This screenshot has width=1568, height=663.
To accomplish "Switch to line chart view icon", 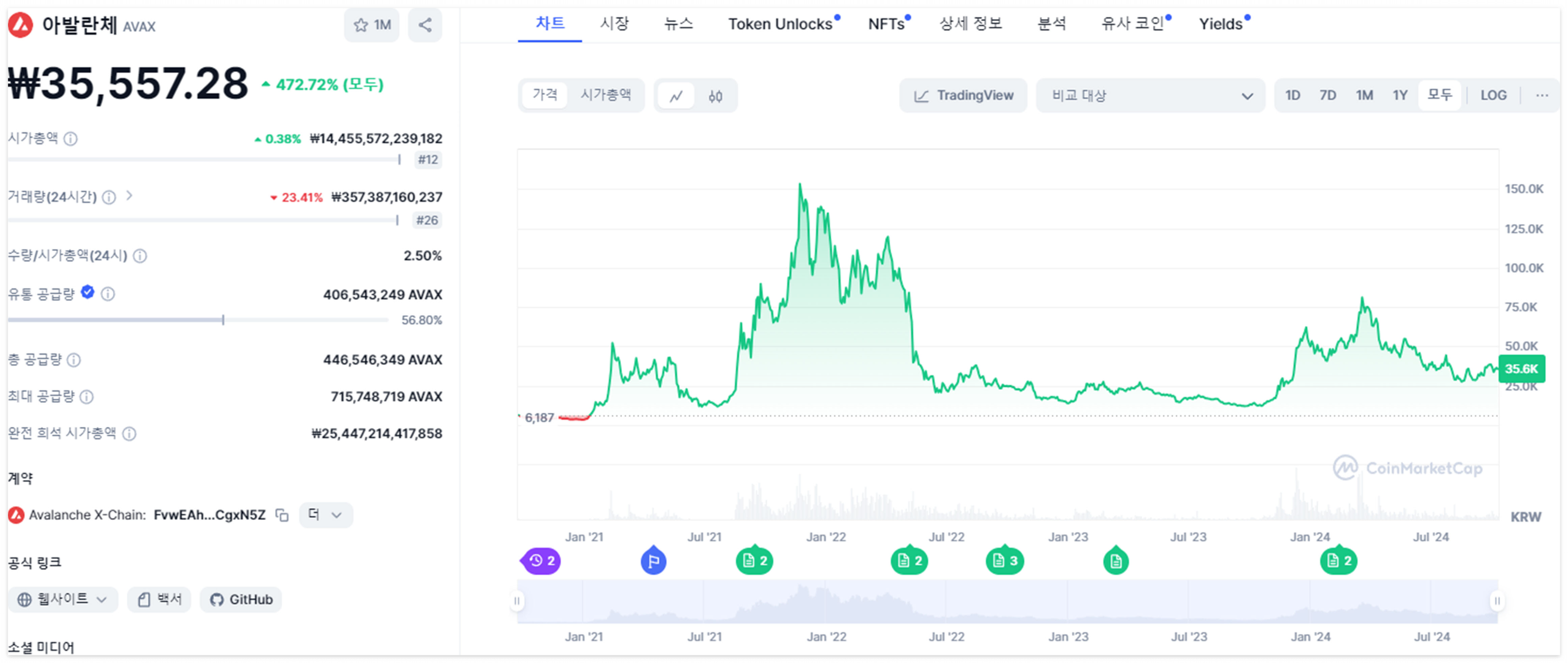I will tap(676, 96).
